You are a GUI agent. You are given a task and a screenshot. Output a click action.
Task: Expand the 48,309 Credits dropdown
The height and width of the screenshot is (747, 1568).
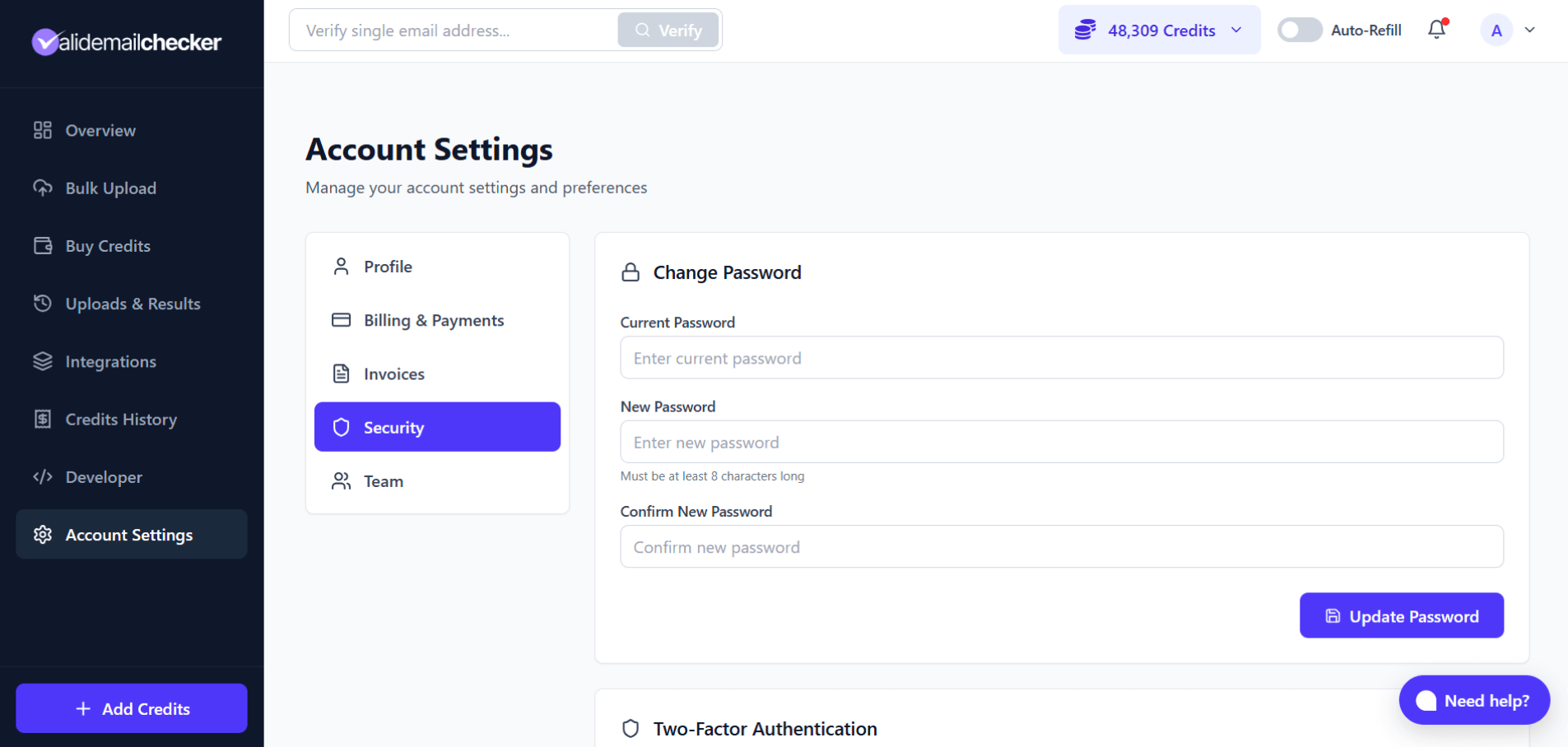[x=1235, y=30]
